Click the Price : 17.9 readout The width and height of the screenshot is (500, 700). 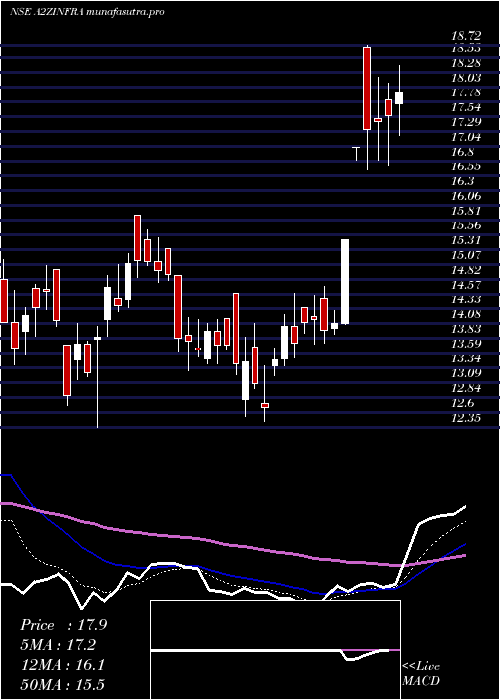(x=64, y=625)
